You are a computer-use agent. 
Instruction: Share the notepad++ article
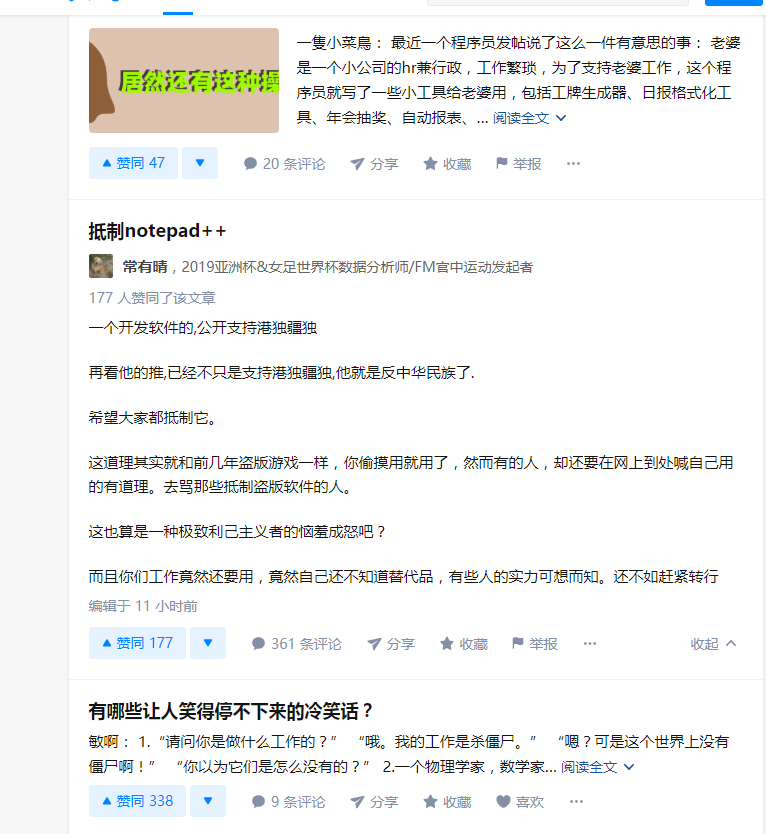(x=390, y=644)
